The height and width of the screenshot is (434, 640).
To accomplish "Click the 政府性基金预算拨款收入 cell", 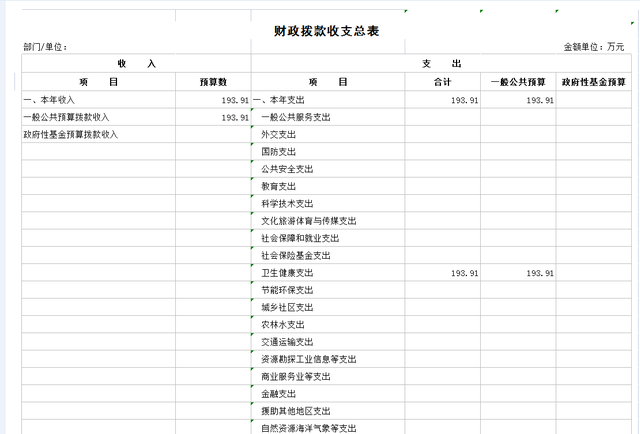I will point(70,134).
